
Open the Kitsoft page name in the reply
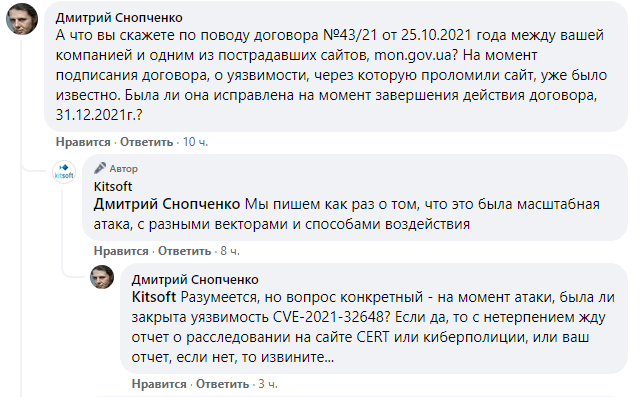coord(113,187)
